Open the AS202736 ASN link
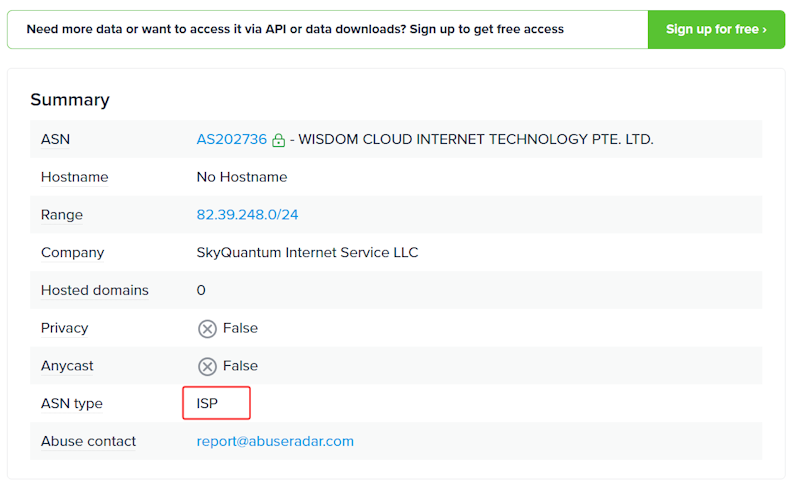Viewport: 800px width, 485px height. (231, 140)
